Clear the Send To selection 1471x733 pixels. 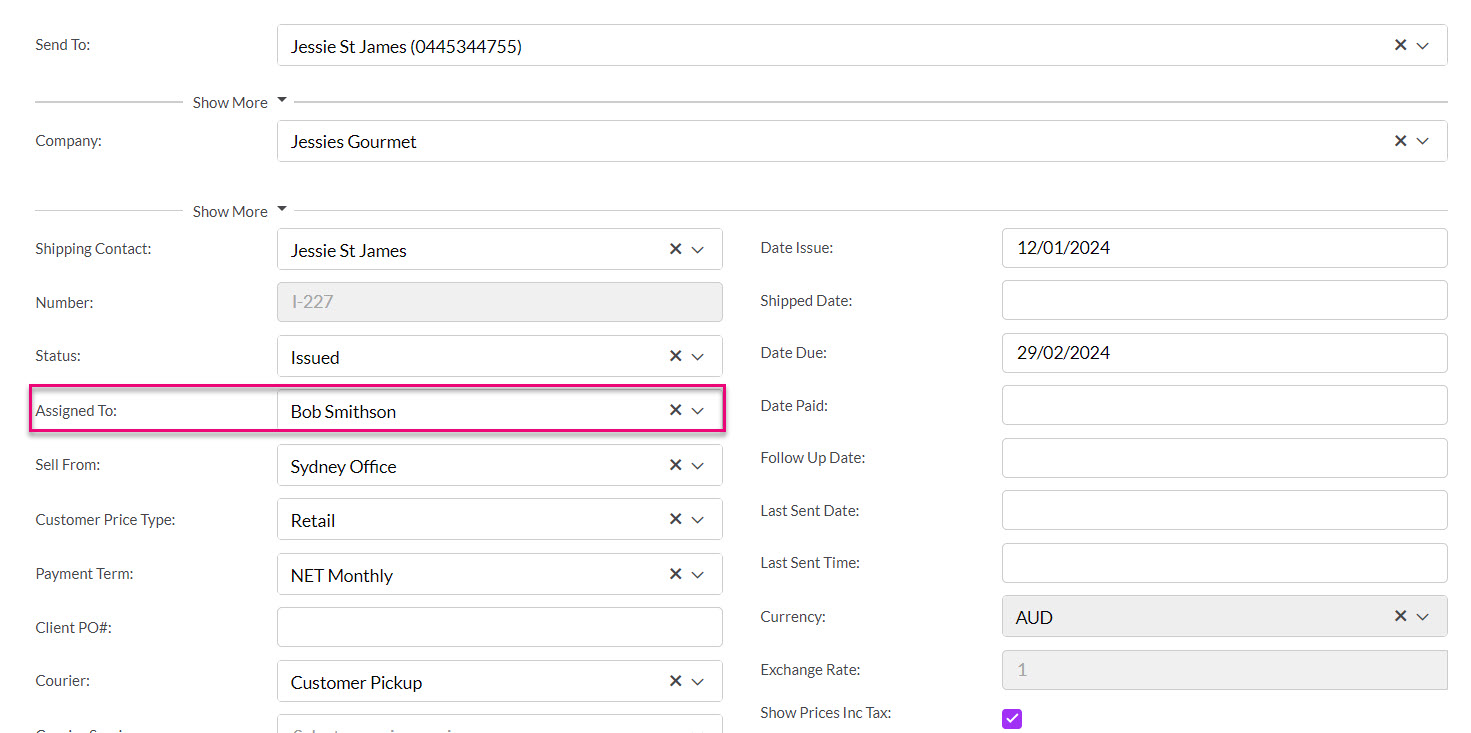pos(1400,45)
